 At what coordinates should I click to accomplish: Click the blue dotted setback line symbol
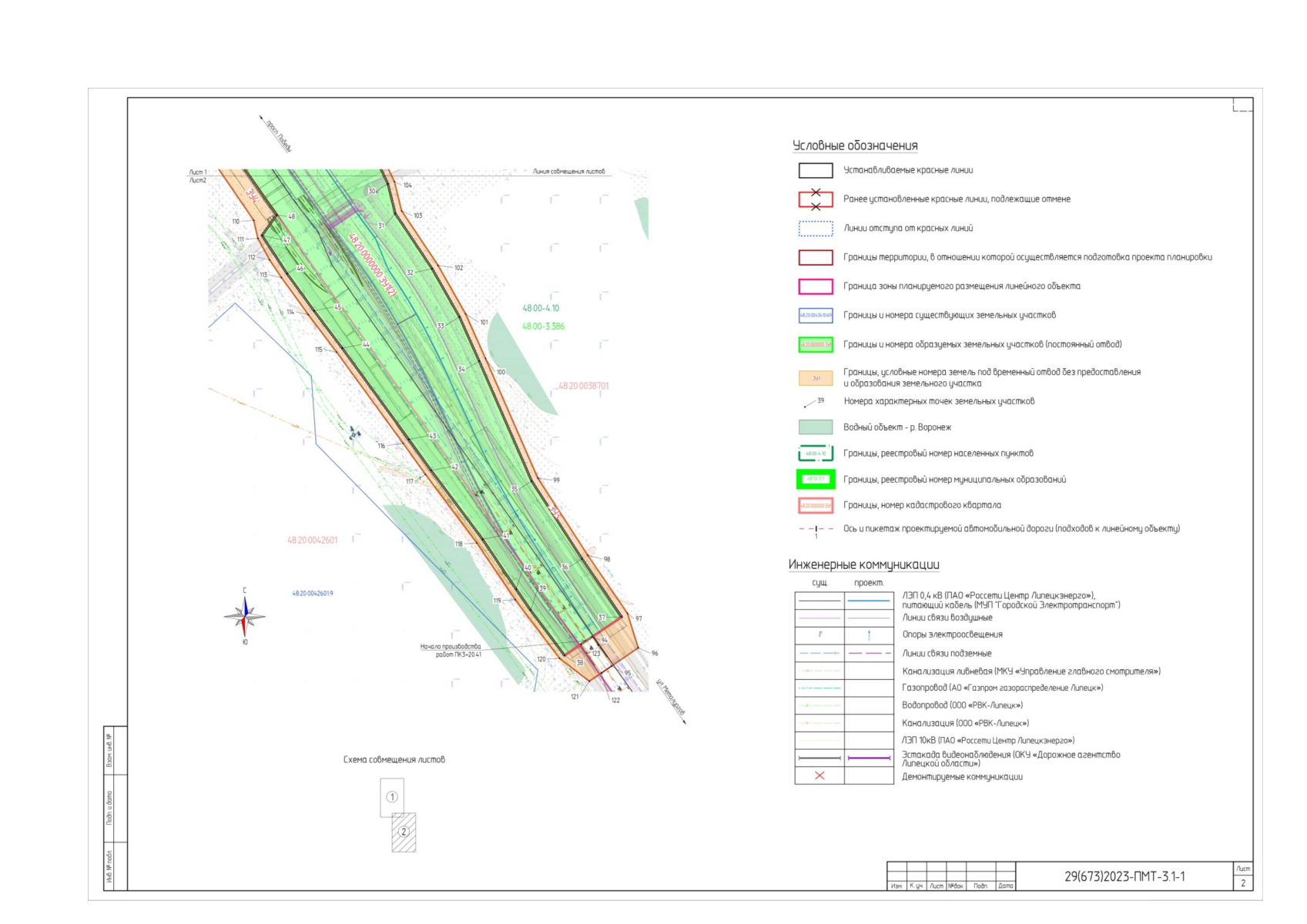pyautogui.click(x=816, y=229)
